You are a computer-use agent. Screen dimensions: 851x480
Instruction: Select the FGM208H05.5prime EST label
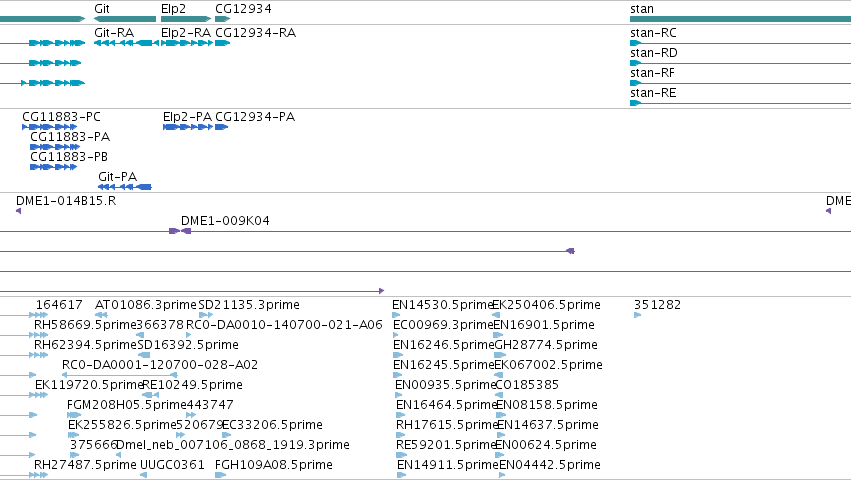pyautogui.click(x=126, y=405)
